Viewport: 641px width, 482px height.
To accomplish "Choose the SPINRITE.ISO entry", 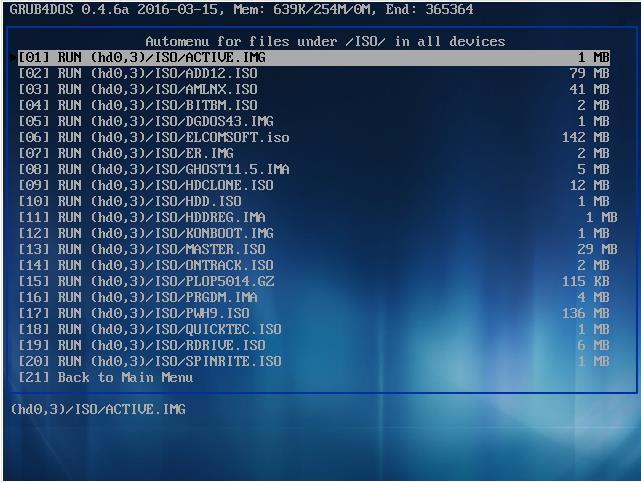I will (150, 361).
